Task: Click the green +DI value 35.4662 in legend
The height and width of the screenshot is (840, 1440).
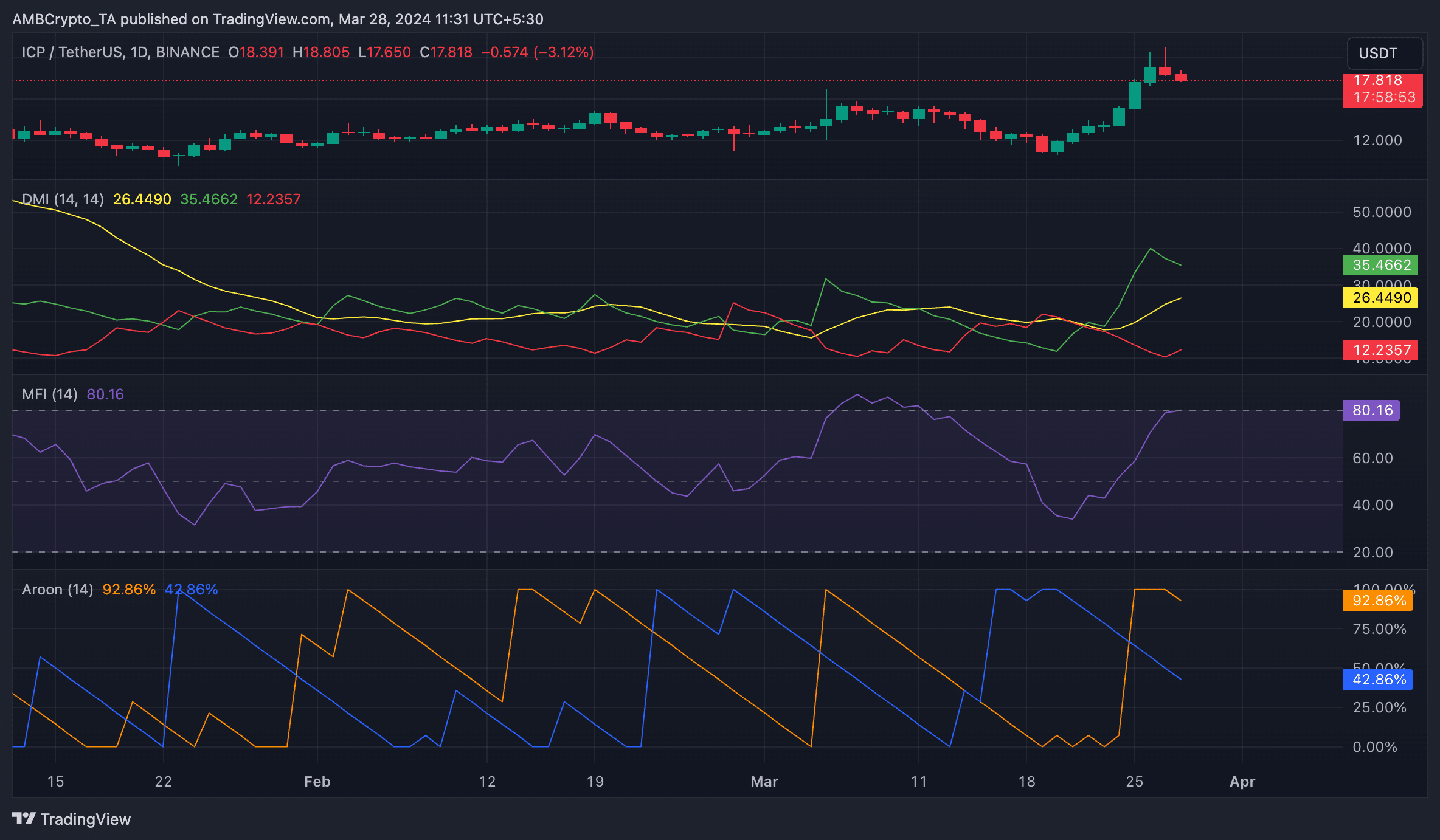Action: 209,199
